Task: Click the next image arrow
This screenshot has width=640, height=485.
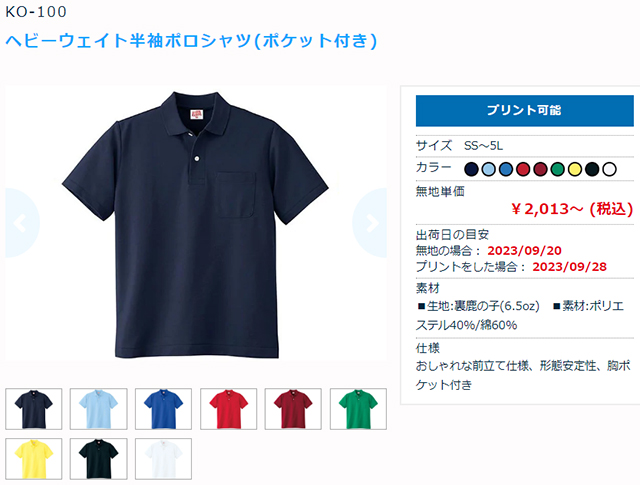Action: tap(370, 223)
